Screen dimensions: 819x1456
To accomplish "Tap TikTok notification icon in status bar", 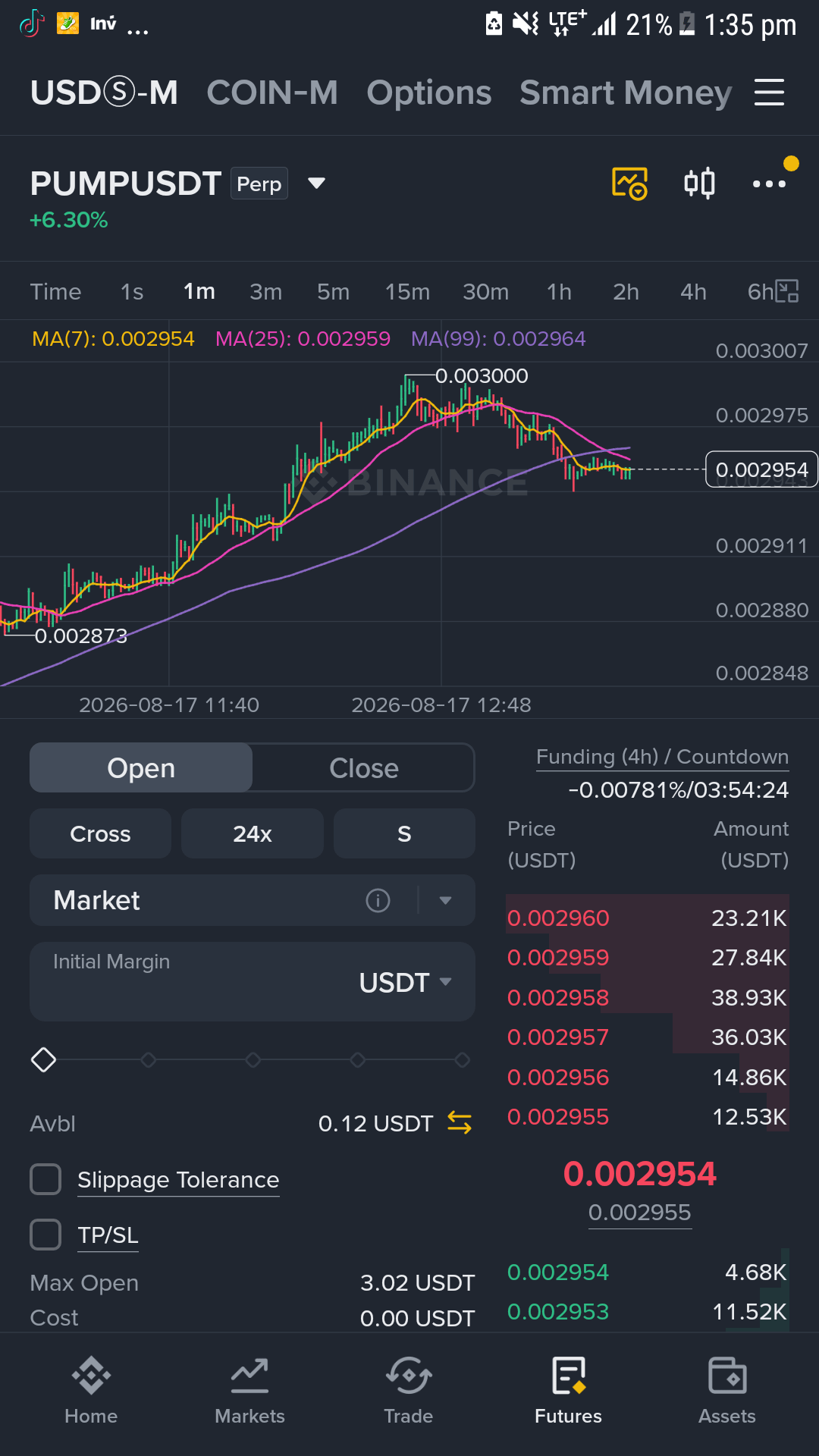I will (x=31, y=24).
